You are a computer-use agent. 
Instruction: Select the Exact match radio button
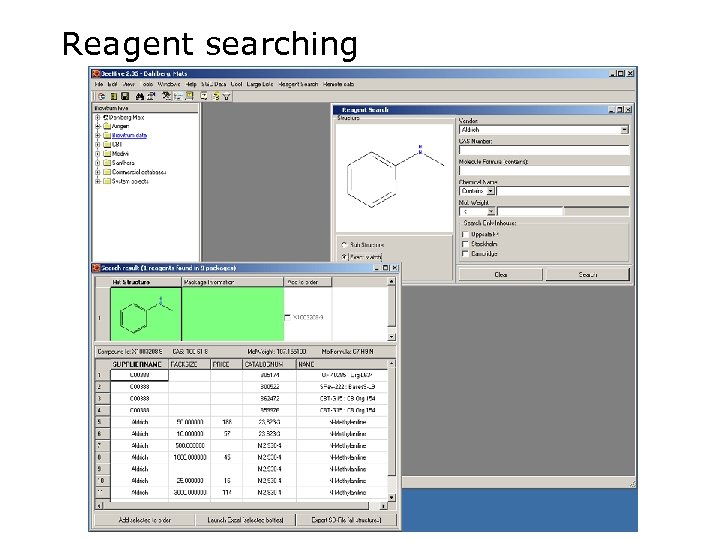[344, 257]
